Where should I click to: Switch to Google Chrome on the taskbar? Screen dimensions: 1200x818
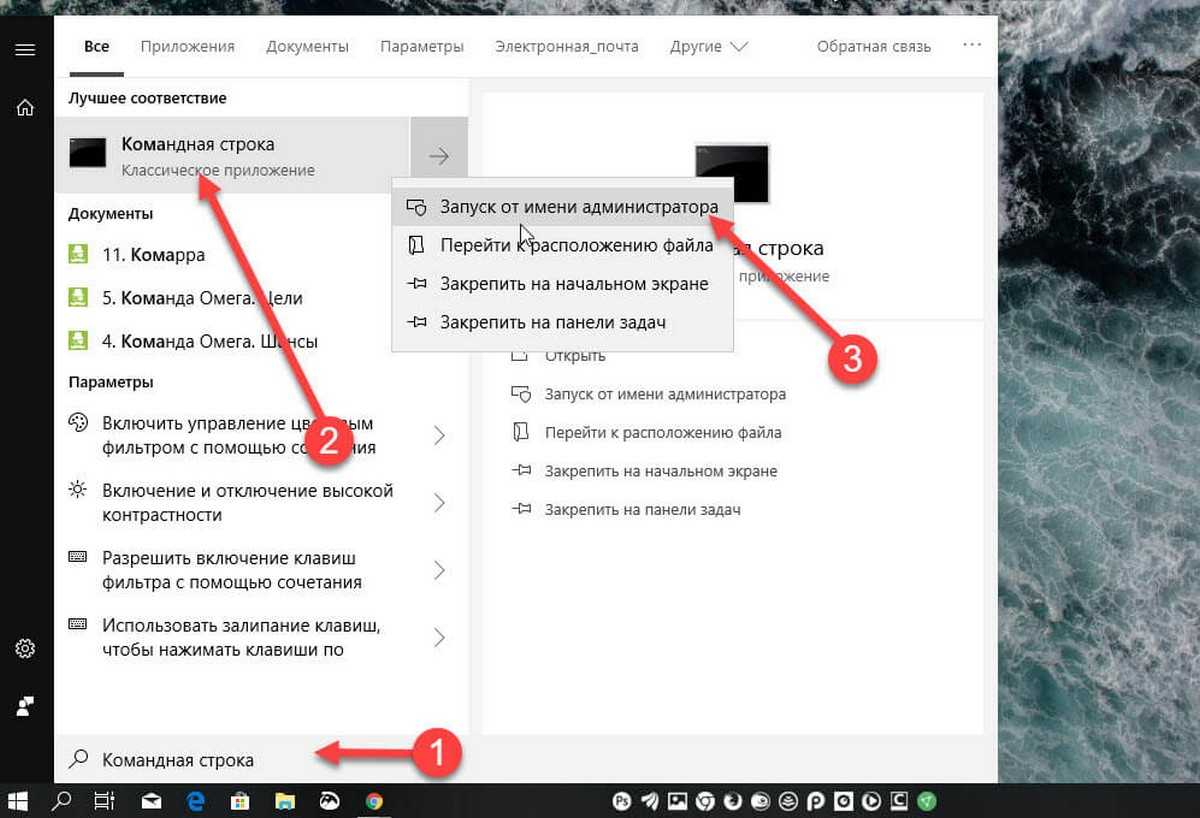[374, 801]
